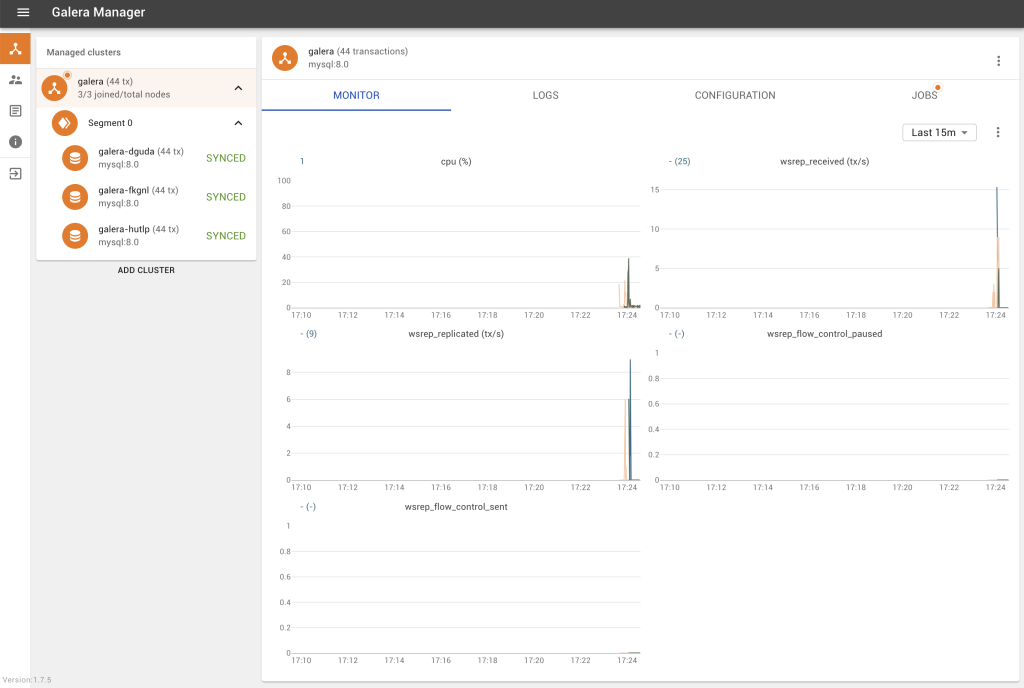The width and height of the screenshot is (1024, 688).
Task: Open the info icon in the sidebar
Action: [x=16, y=142]
